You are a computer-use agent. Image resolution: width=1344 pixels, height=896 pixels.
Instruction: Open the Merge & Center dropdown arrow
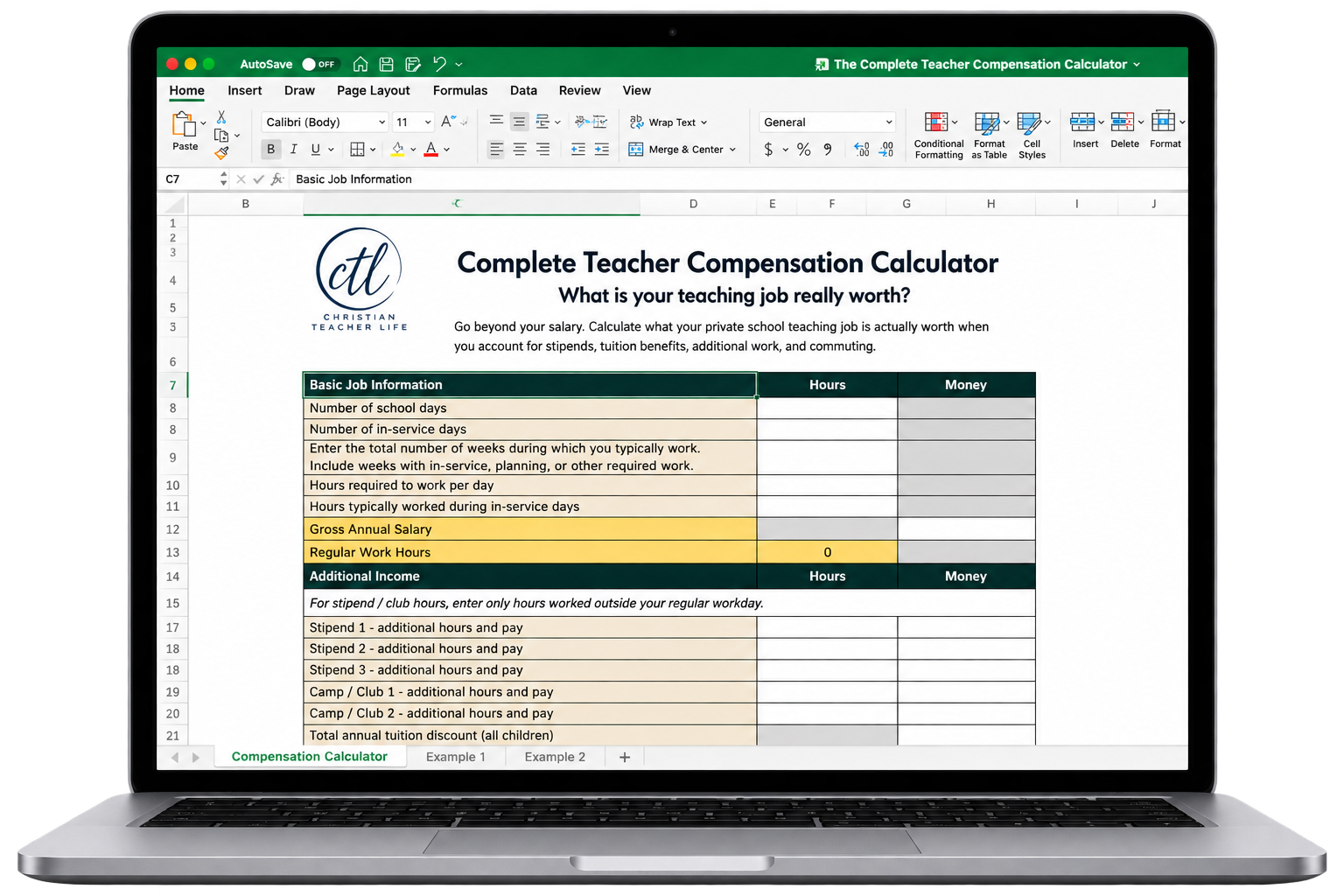732,150
